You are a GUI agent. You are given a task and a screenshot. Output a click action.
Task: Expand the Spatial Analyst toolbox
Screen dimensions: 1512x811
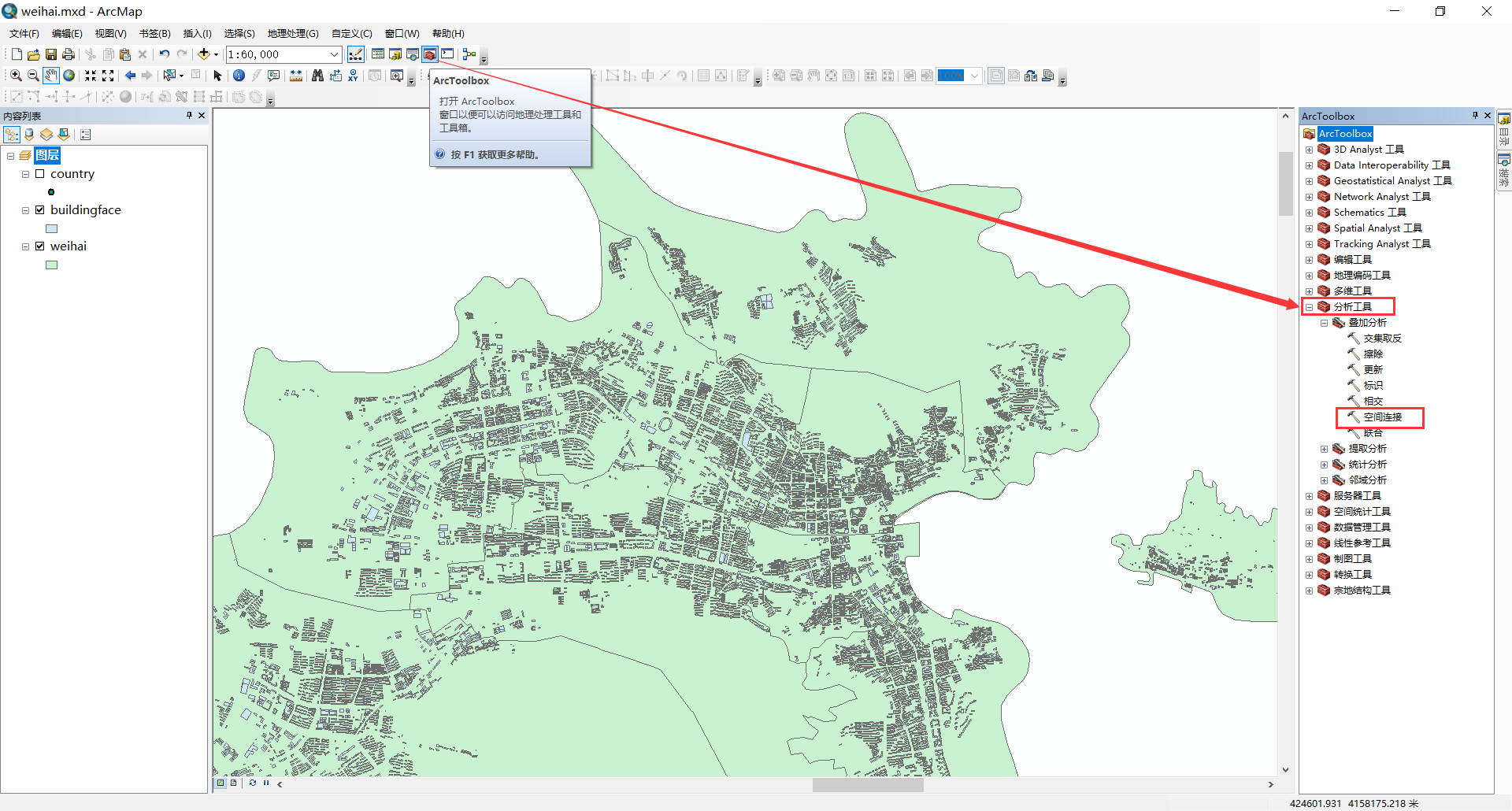point(1309,228)
